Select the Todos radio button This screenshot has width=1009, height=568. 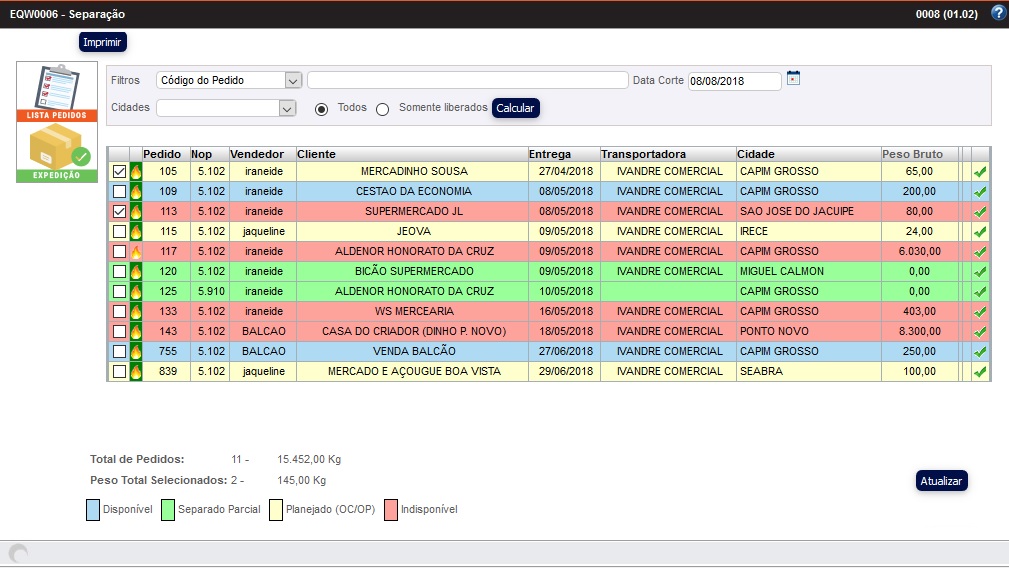click(321, 109)
